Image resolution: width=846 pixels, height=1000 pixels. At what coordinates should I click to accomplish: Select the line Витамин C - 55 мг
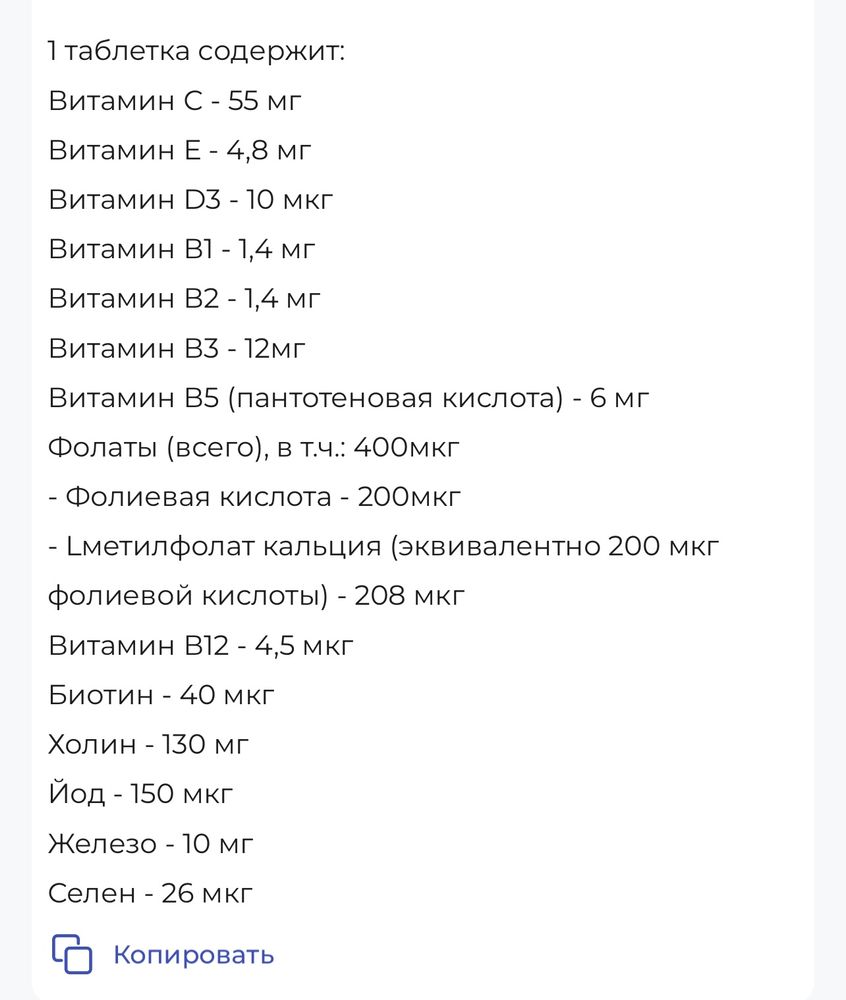pos(175,99)
